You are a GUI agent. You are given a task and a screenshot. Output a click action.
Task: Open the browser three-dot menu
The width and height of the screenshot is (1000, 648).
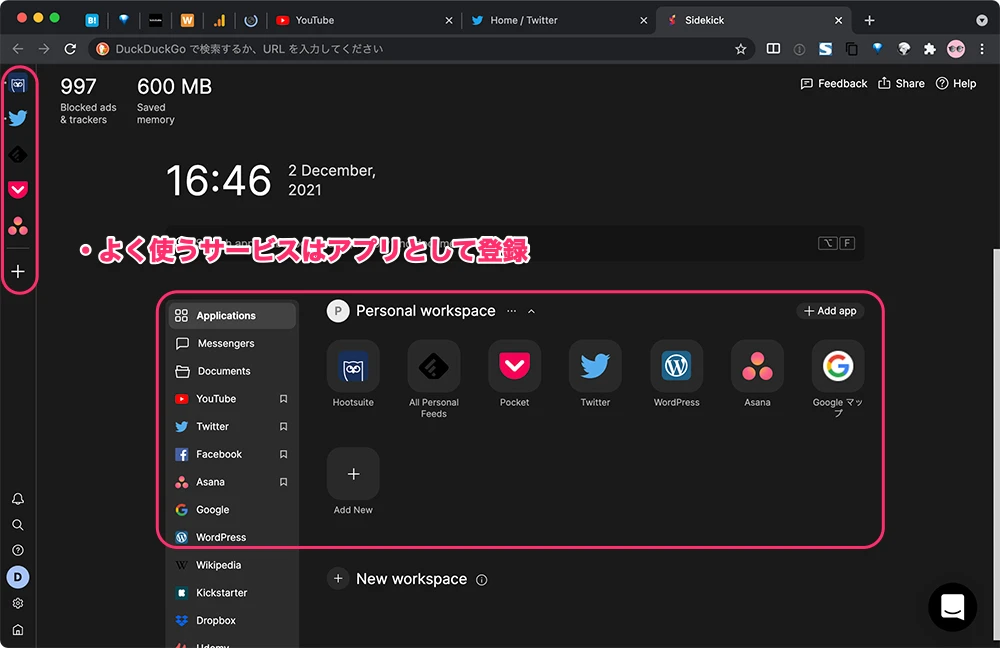coord(982,49)
